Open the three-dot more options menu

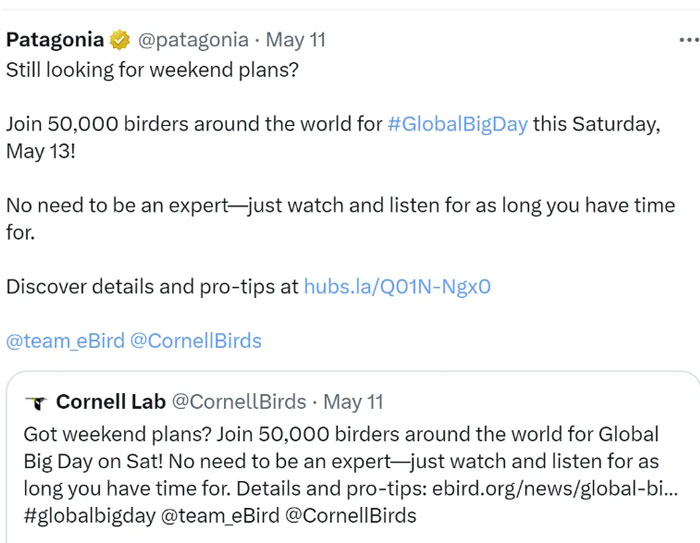coord(689,40)
